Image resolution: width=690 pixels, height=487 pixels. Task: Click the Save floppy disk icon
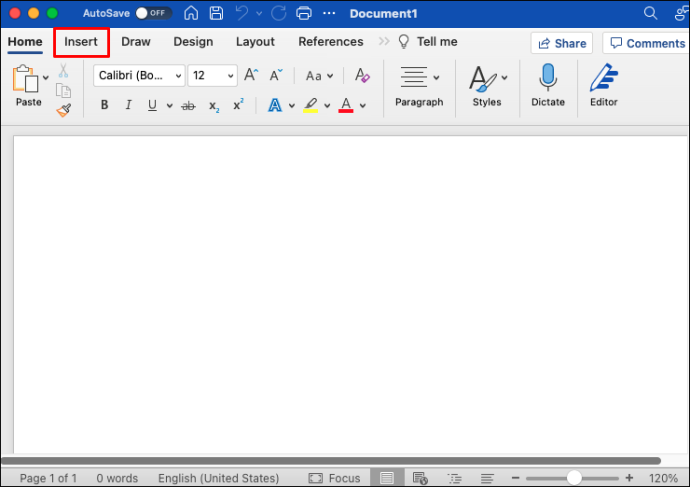pyautogui.click(x=216, y=13)
